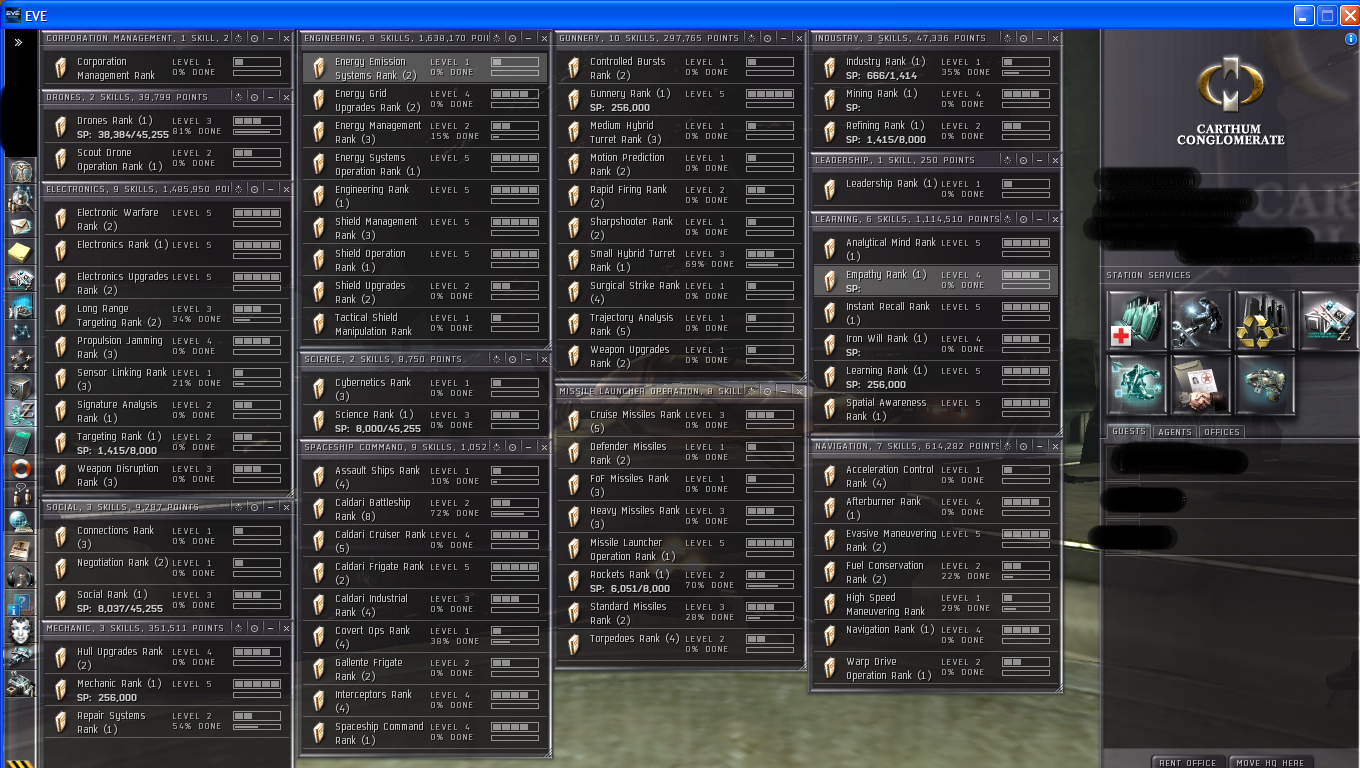The height and width of the screenshot is (768, 1360).
Task: Collapse the Gunnery panel with its dash button
Action: (x=784, y=38)
